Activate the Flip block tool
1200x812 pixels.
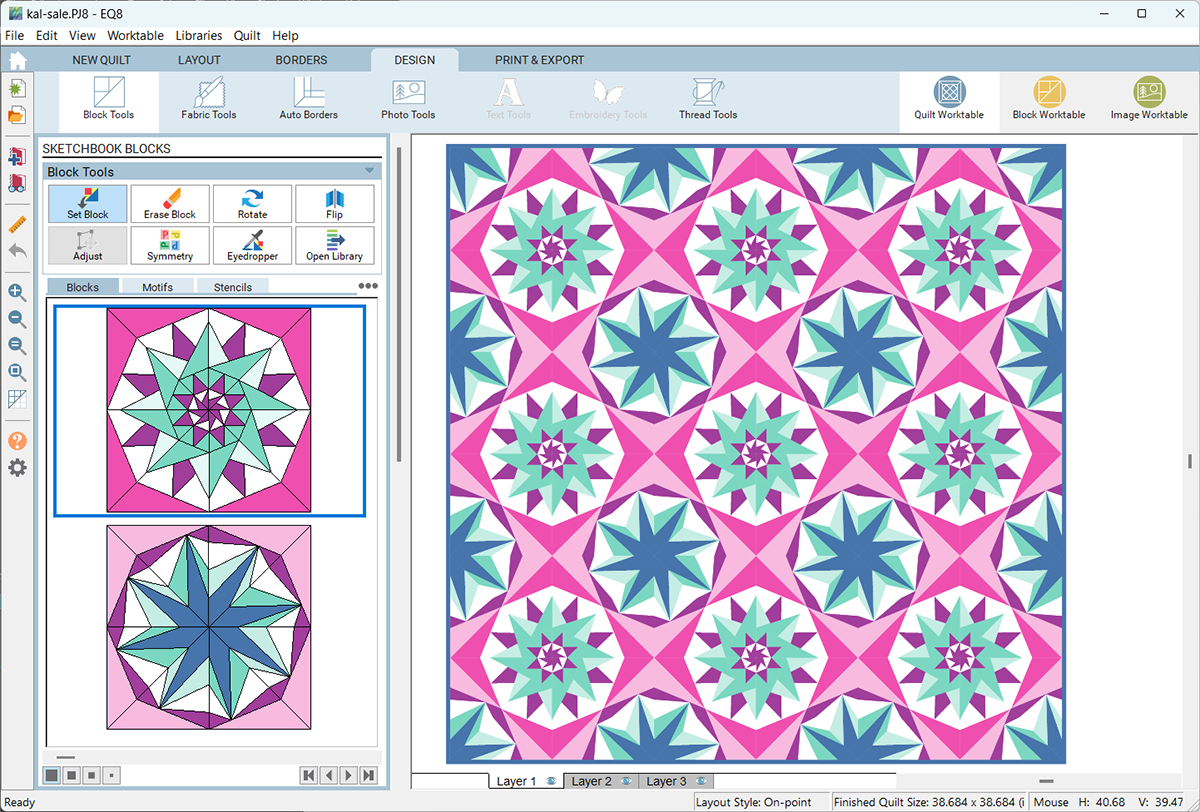[x=334, y=203]
